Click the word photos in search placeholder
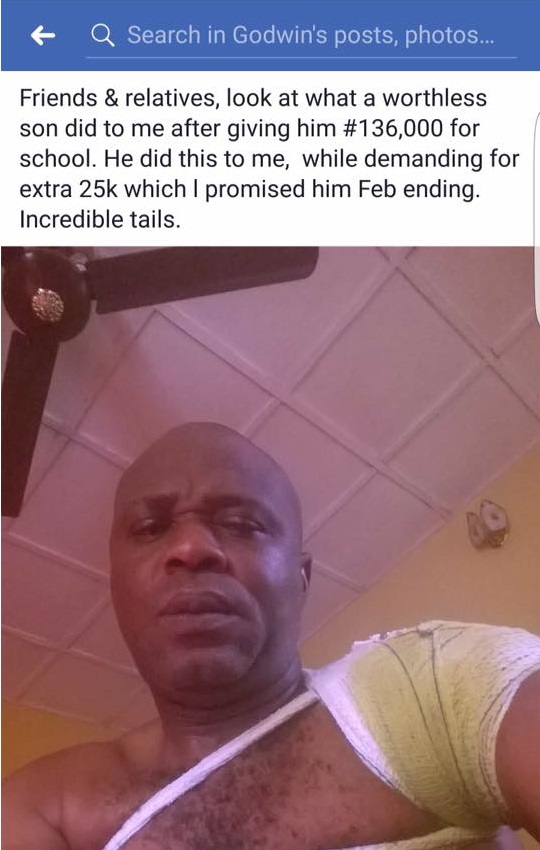This screenshot has height=850, width=540. coord(449,36)
